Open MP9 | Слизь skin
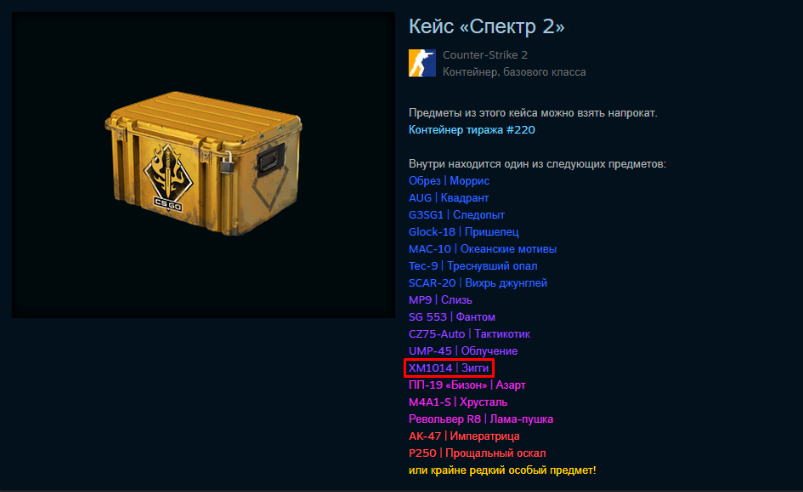803x492 pixels. tap(440, 300)
